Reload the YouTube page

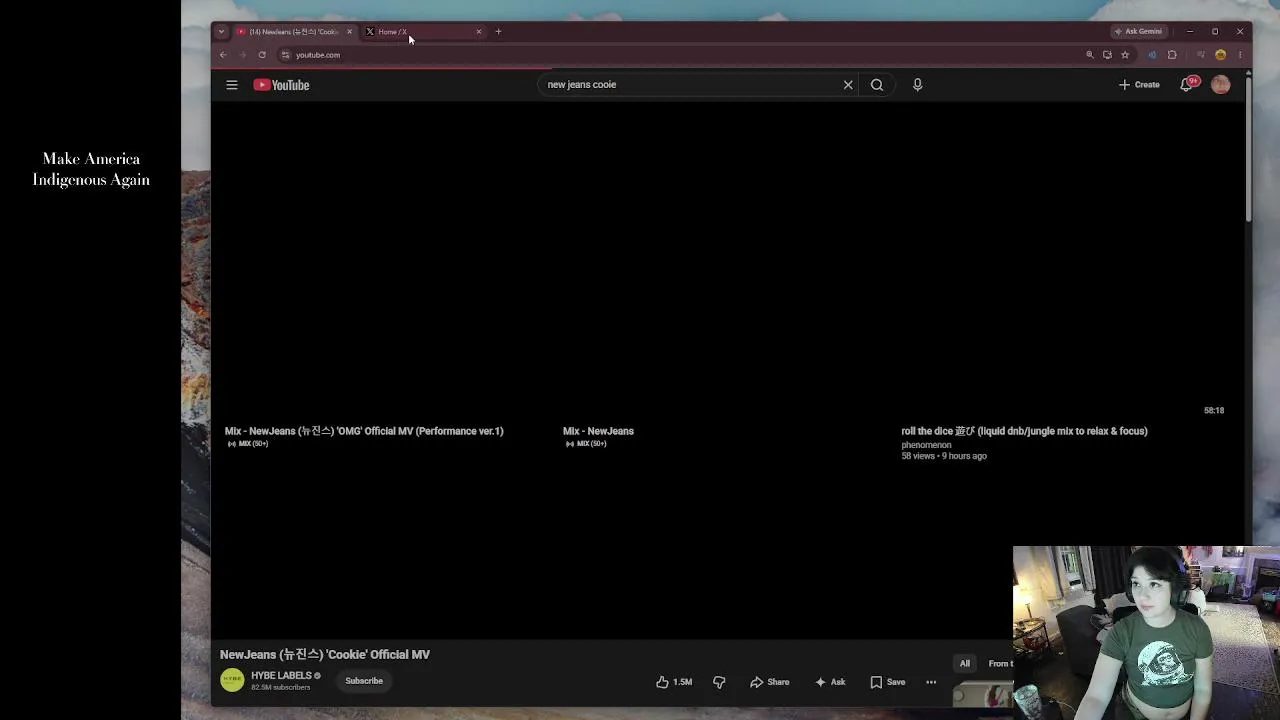tap(262, 55)
